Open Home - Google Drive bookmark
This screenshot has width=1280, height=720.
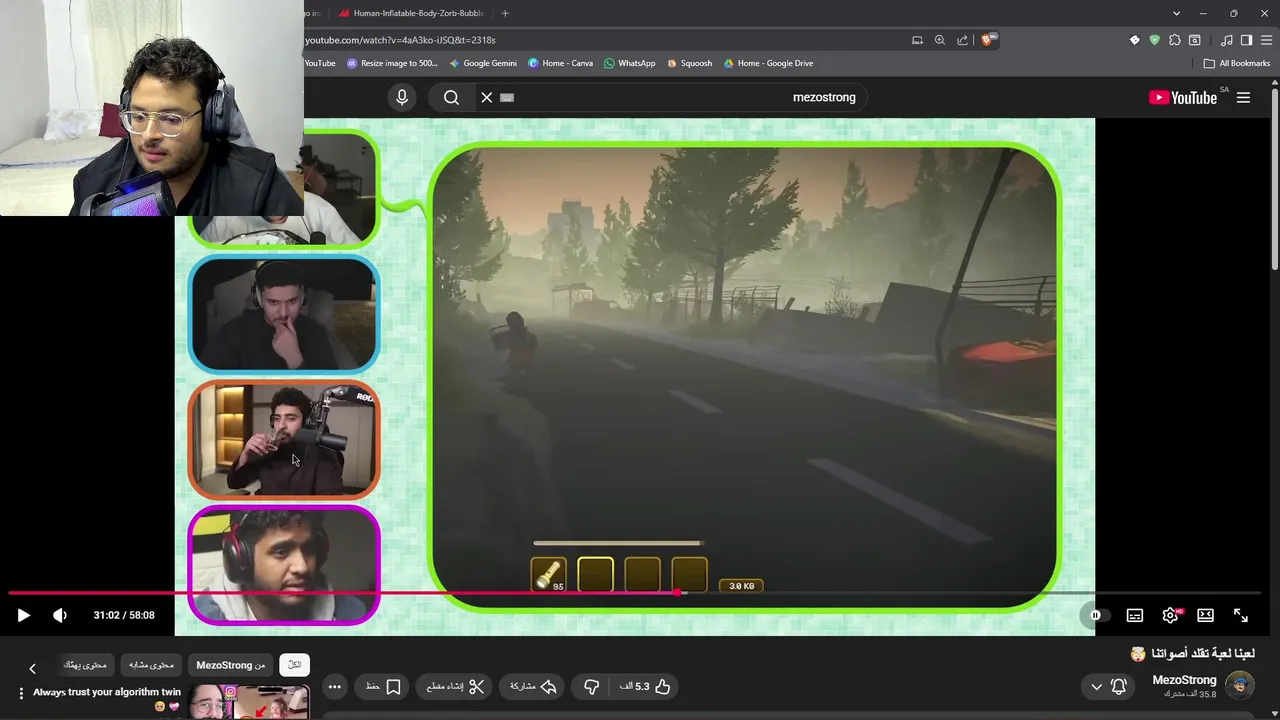[767, 63]
